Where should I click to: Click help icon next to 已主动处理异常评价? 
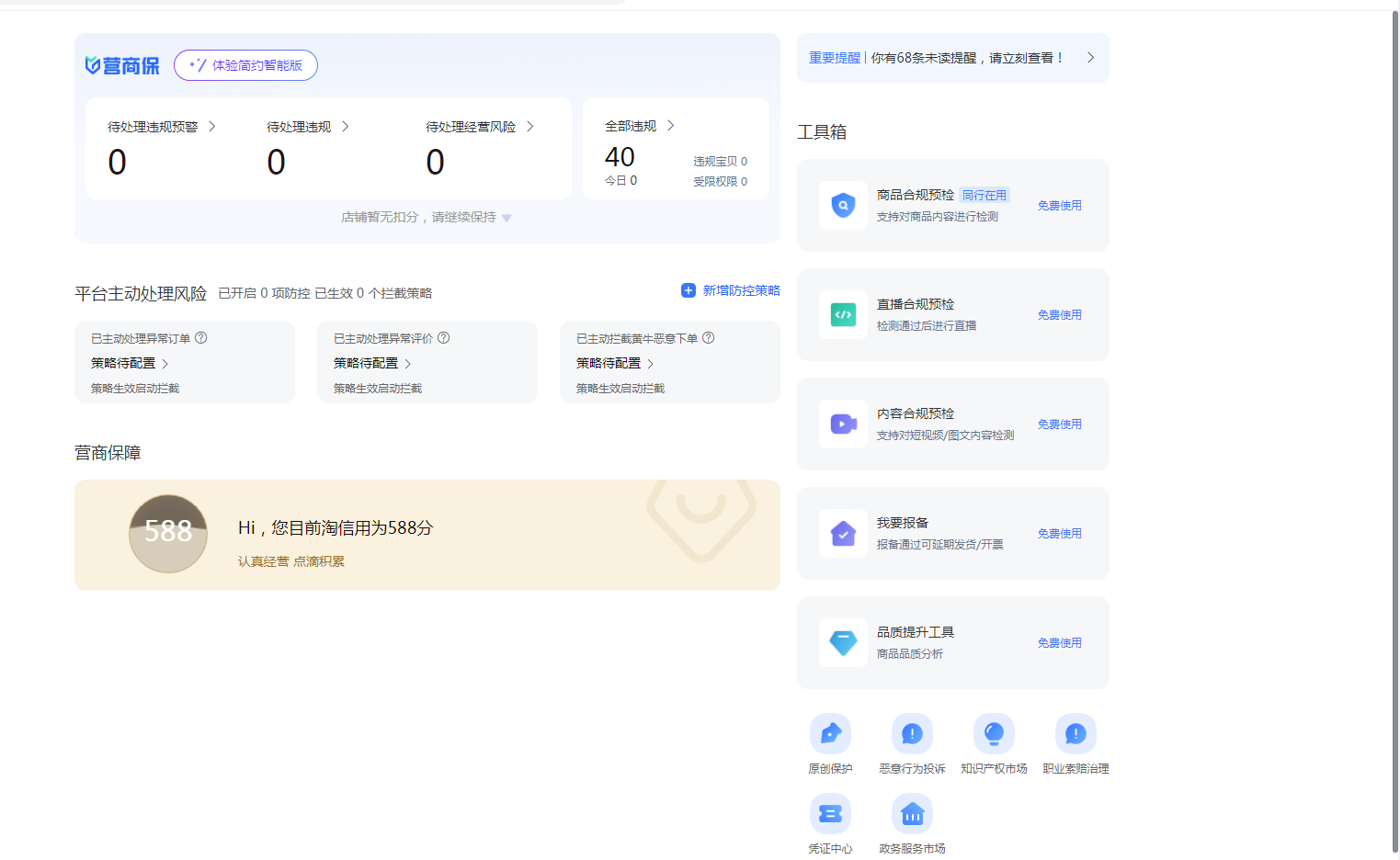[444, 338]
